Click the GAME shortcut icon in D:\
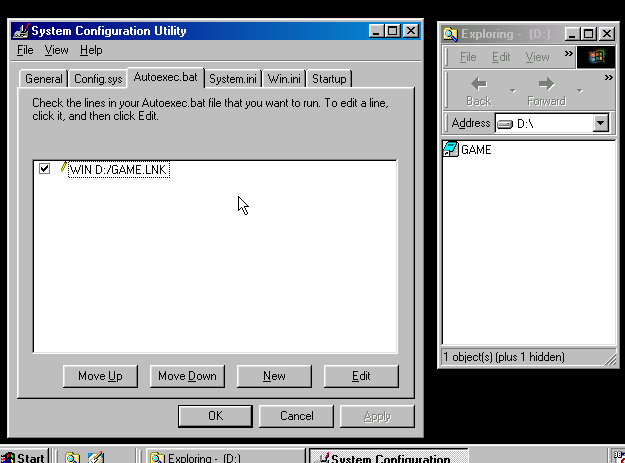This screenshot has width=625, height=463. [451, 150]
